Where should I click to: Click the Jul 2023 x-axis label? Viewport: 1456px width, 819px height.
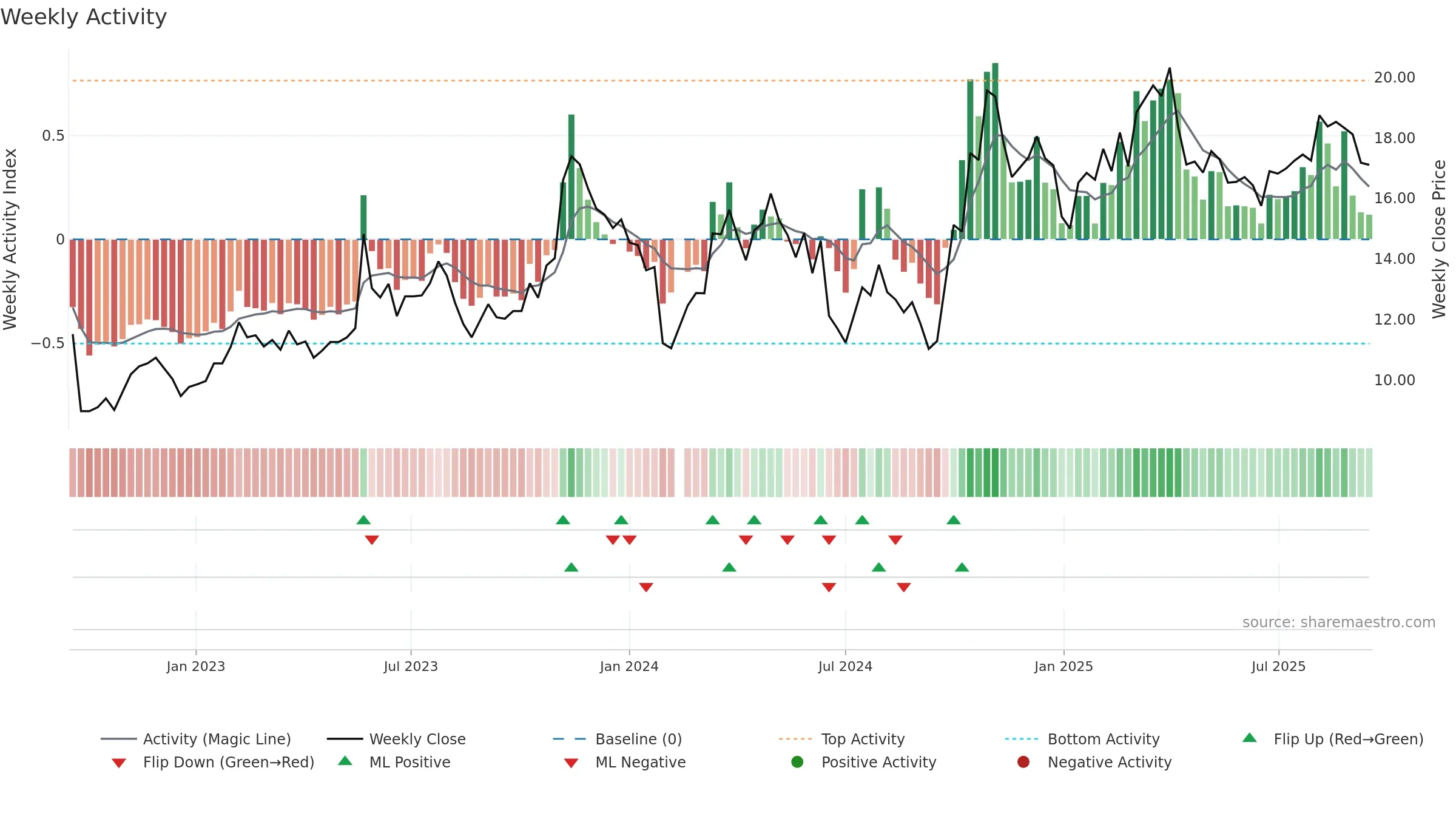click(411, 666)
